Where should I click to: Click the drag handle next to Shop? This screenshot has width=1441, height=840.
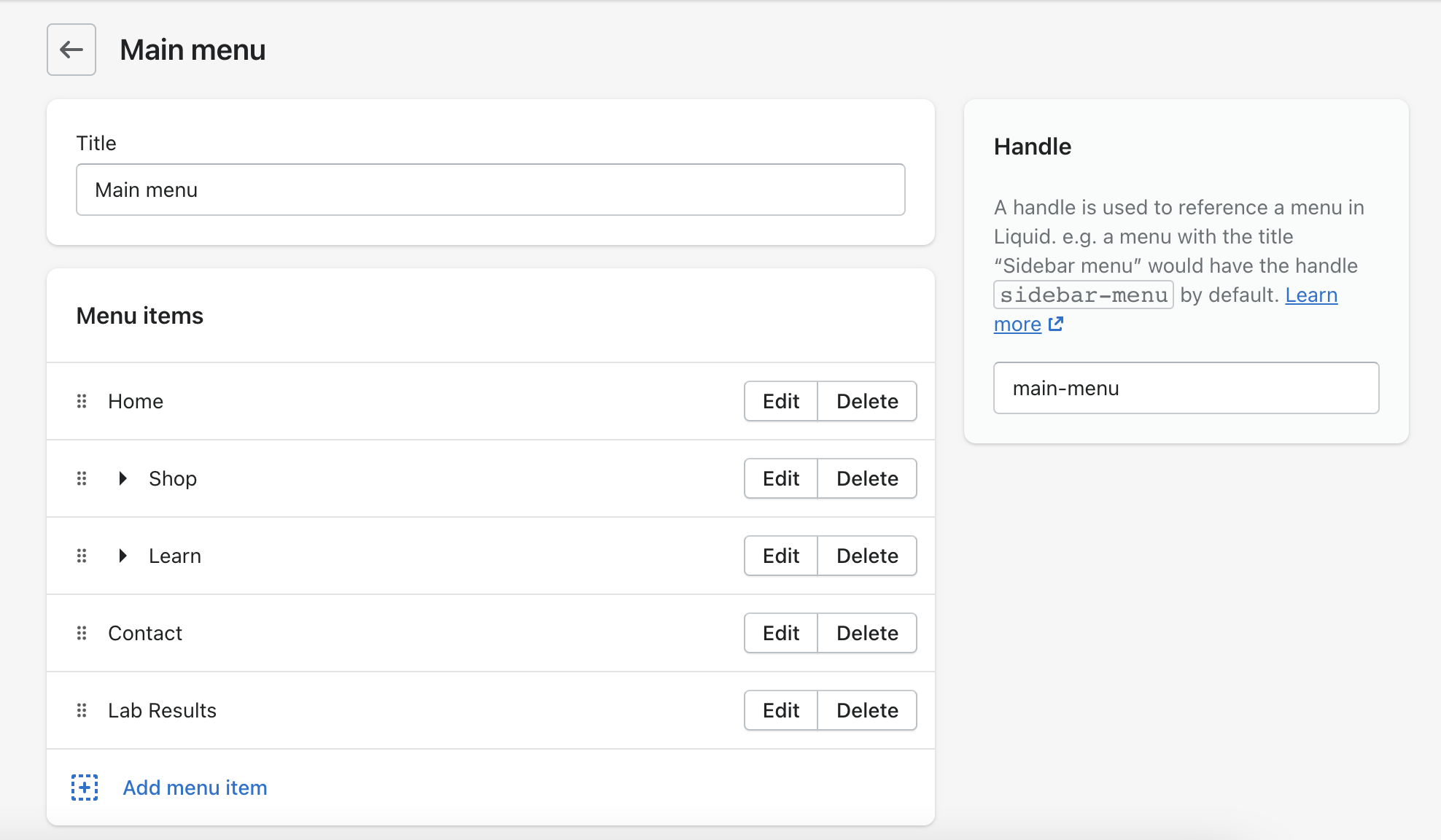pyautogui.click(x=81, y=478)
